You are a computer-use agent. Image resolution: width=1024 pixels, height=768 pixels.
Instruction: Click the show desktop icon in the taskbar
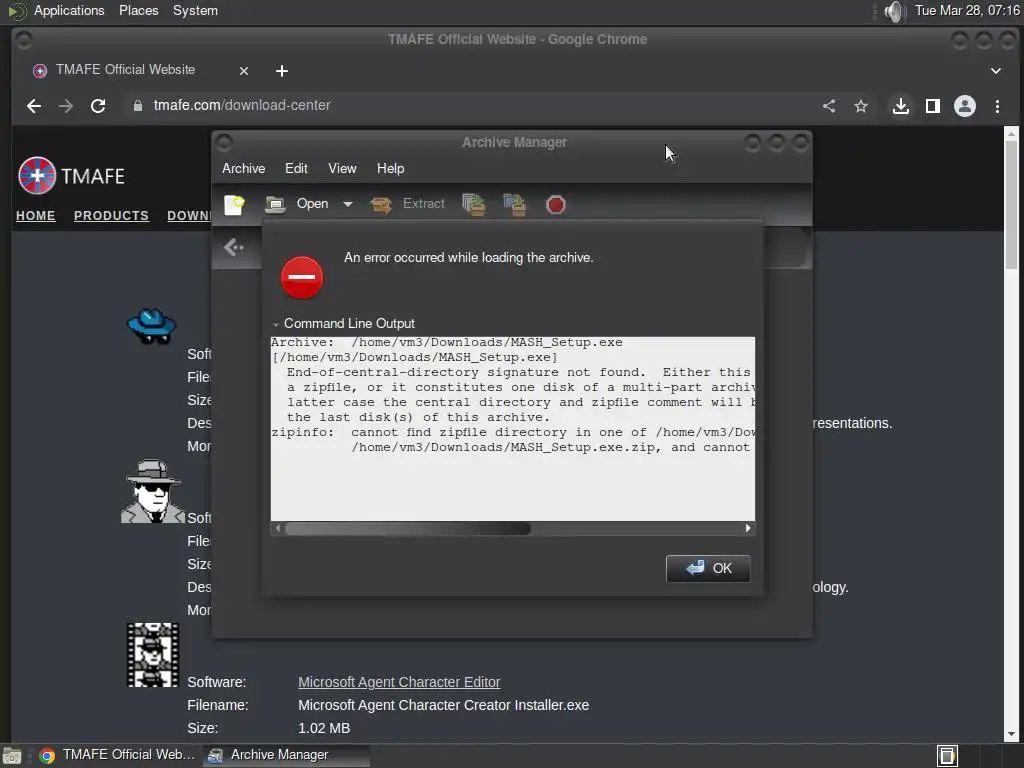click(x=12, y=756)
